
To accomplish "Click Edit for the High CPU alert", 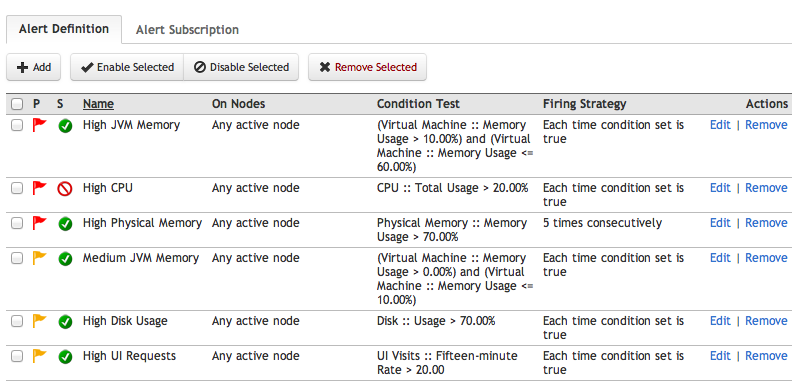I will click(720, 188).
